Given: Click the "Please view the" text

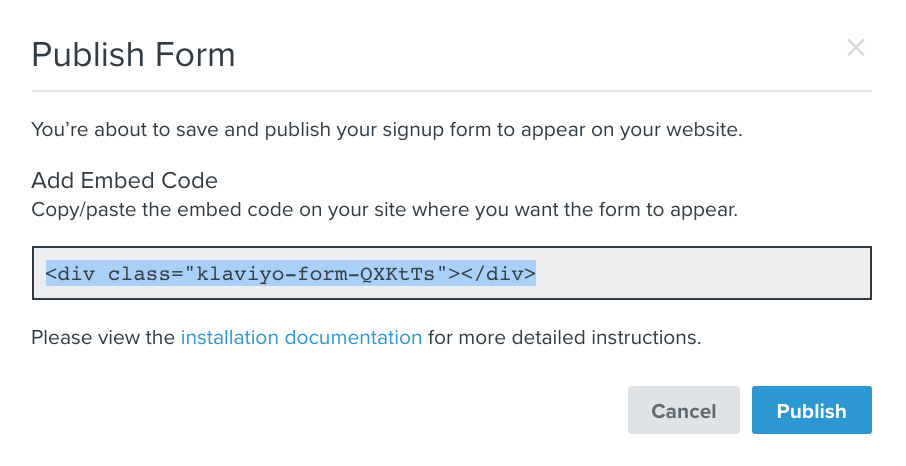Looking at the screenshot, I should click(x=103, y=337).
